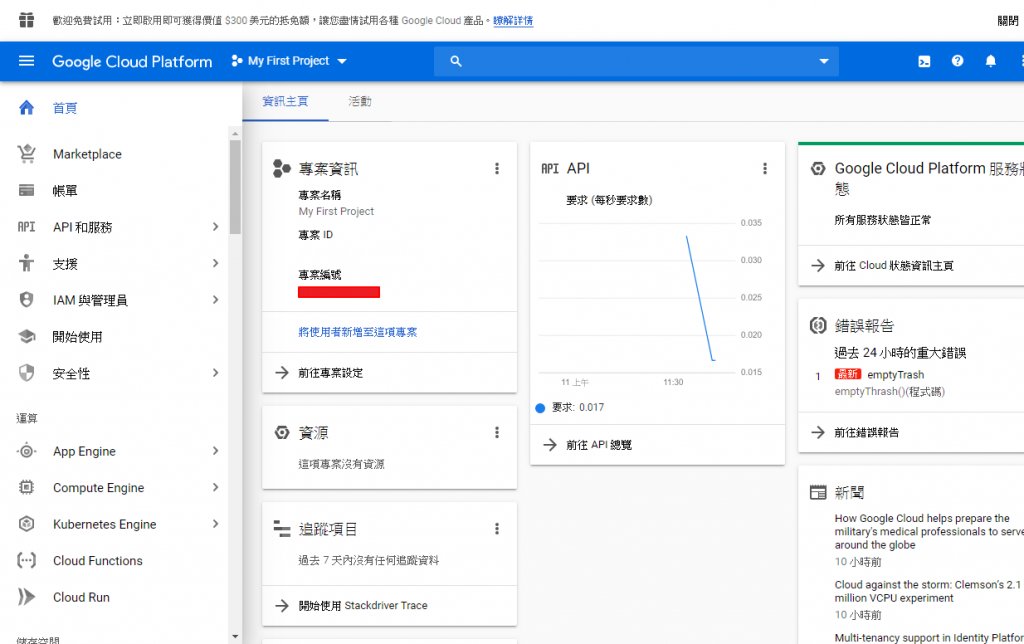Screen dimensions: 1024x644
Task: Click the sidebar scroll down arrow
Action: [235, 636]
